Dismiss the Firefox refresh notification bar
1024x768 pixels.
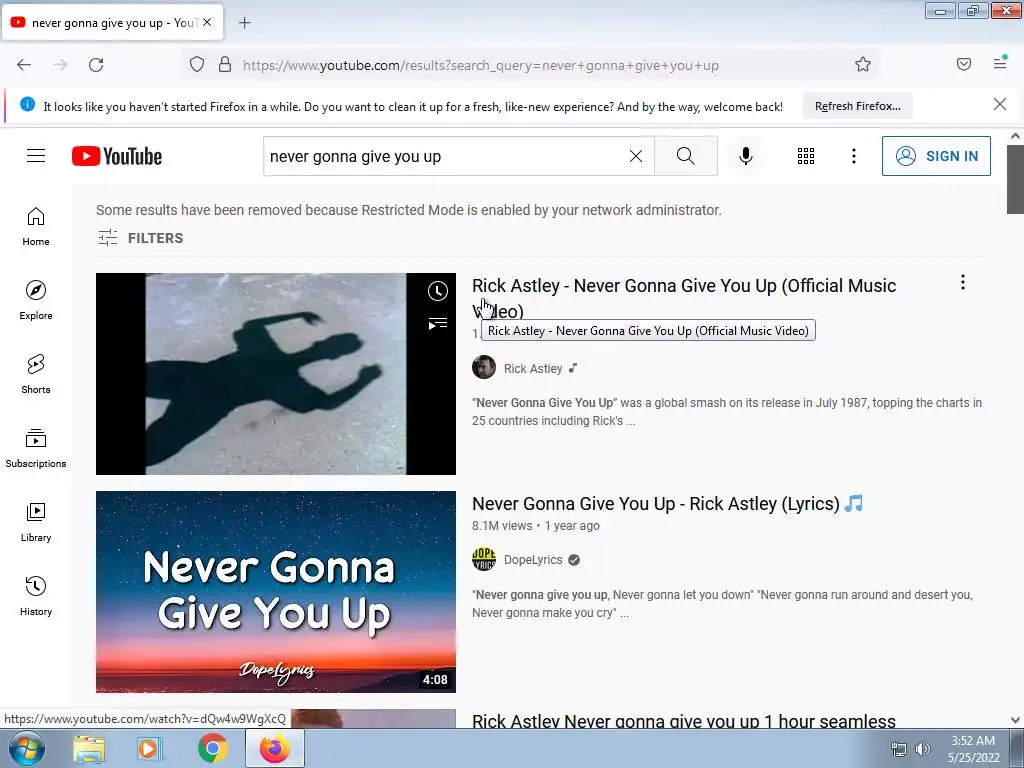(1000, 104)
